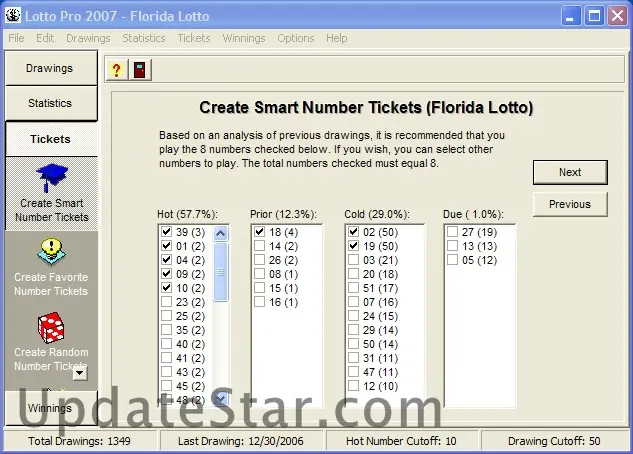
Task: Open Create Random Number Tickets dice icon
Action: 51,327
